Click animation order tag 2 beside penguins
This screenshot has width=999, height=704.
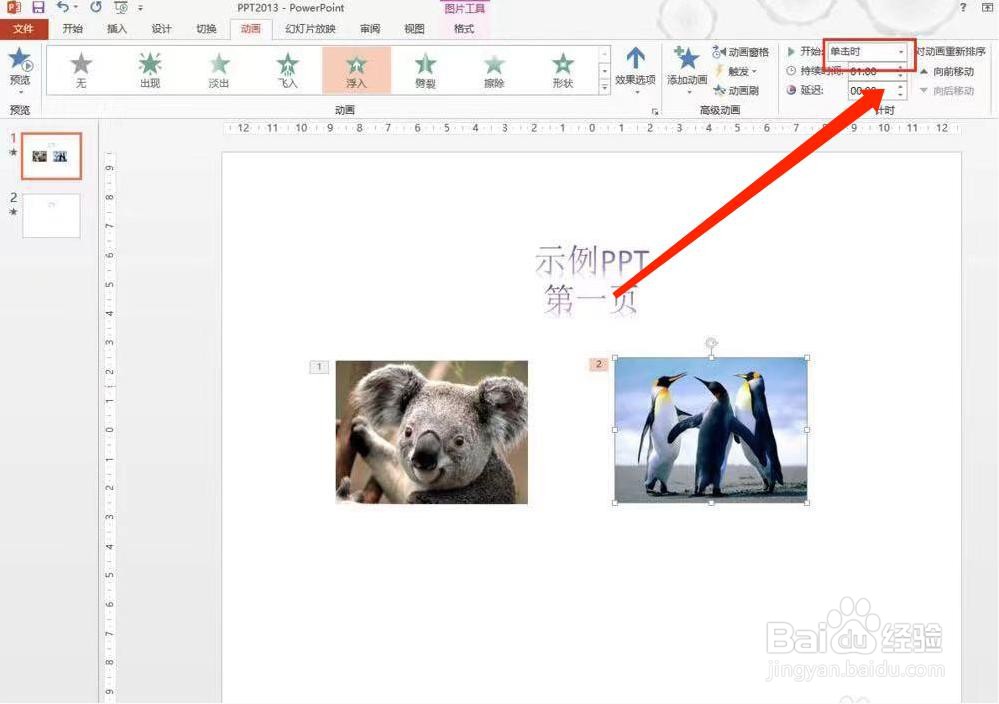click(598, 364)
